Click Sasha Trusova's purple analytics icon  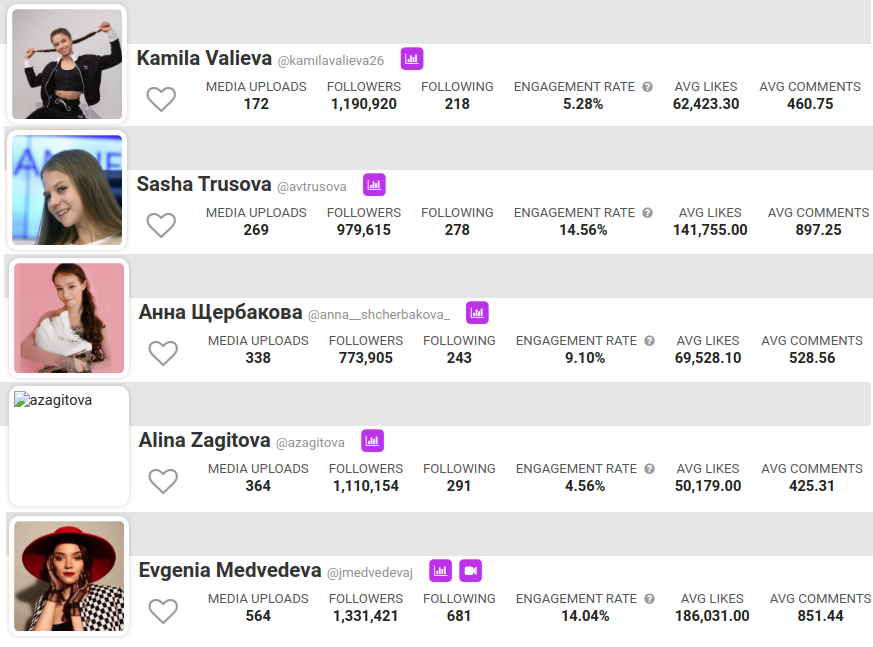coord(374,185)
